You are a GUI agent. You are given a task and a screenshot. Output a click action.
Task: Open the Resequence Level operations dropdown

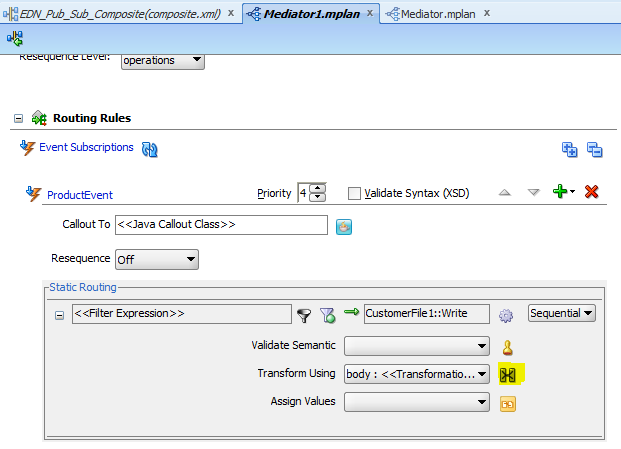click(163, 61)
